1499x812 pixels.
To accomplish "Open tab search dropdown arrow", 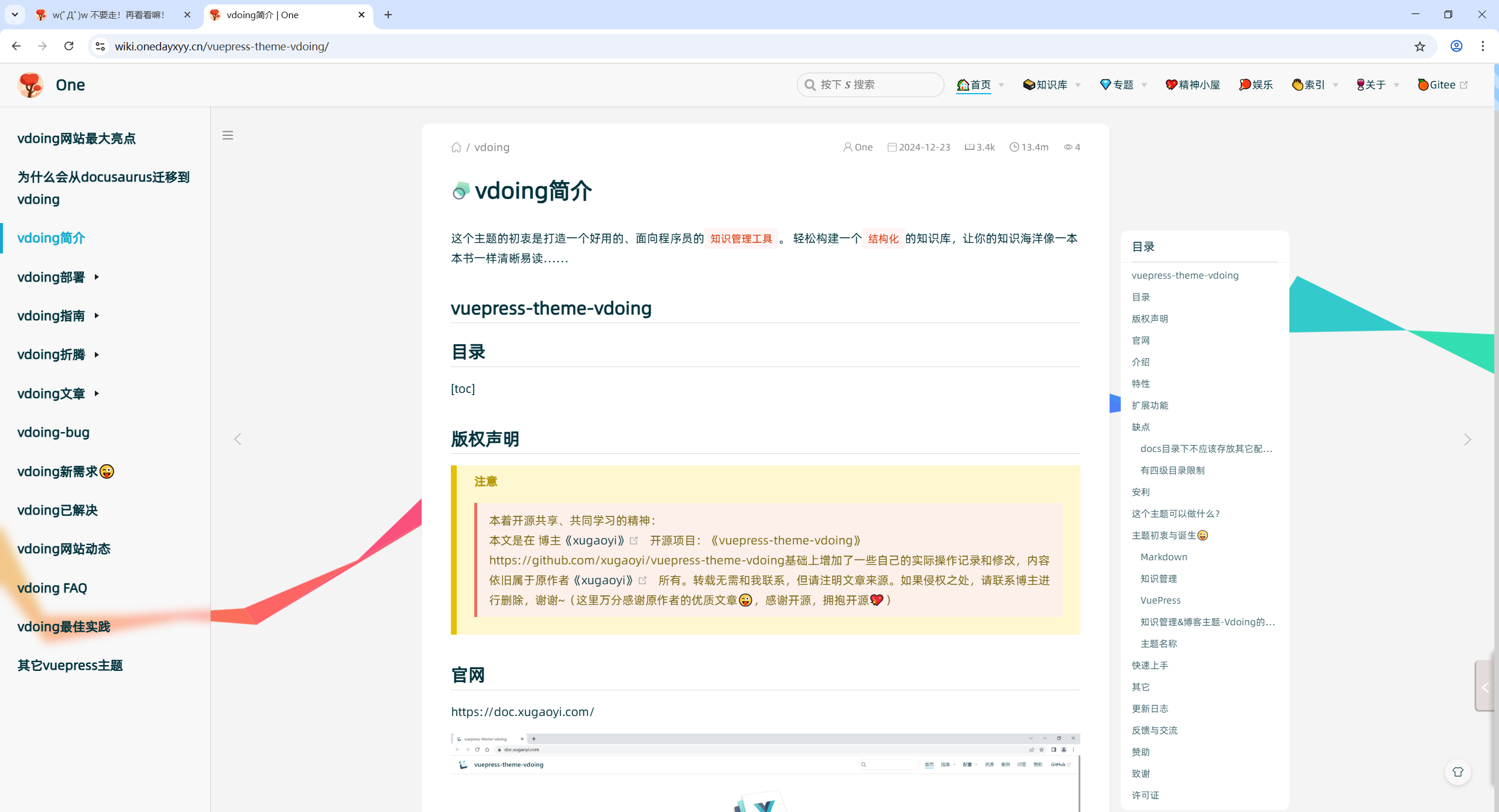I will (x=15, y=15).
